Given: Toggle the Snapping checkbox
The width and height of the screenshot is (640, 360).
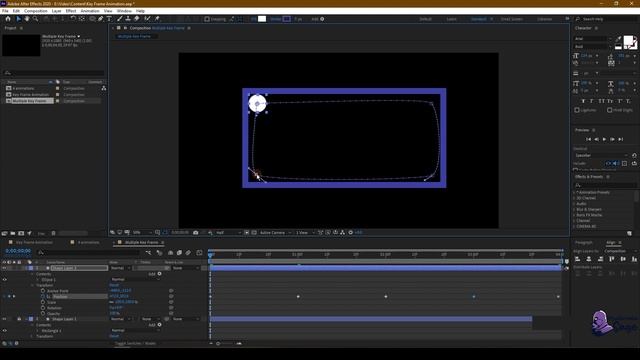Looking at the screenshot, I should click(x=207, y=19).
